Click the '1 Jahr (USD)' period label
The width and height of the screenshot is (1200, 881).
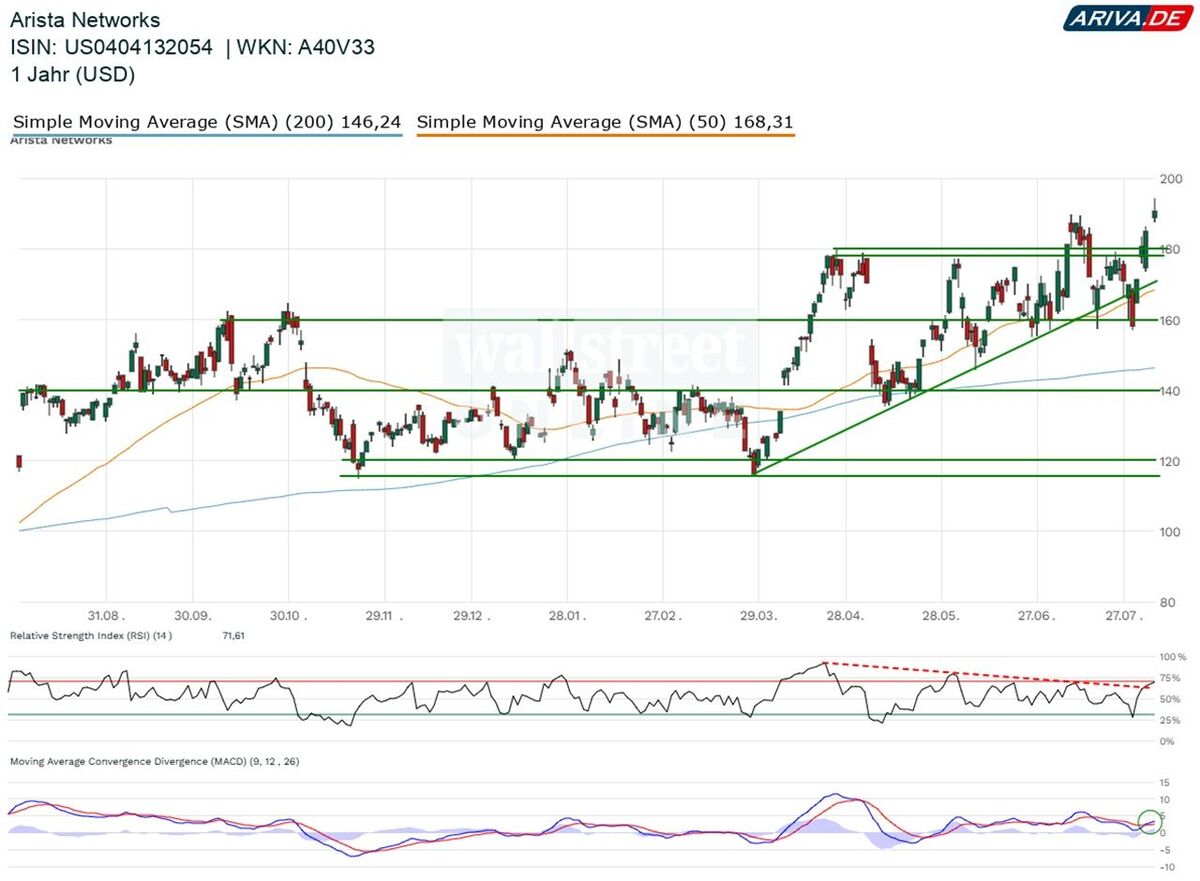pos(72,74)
